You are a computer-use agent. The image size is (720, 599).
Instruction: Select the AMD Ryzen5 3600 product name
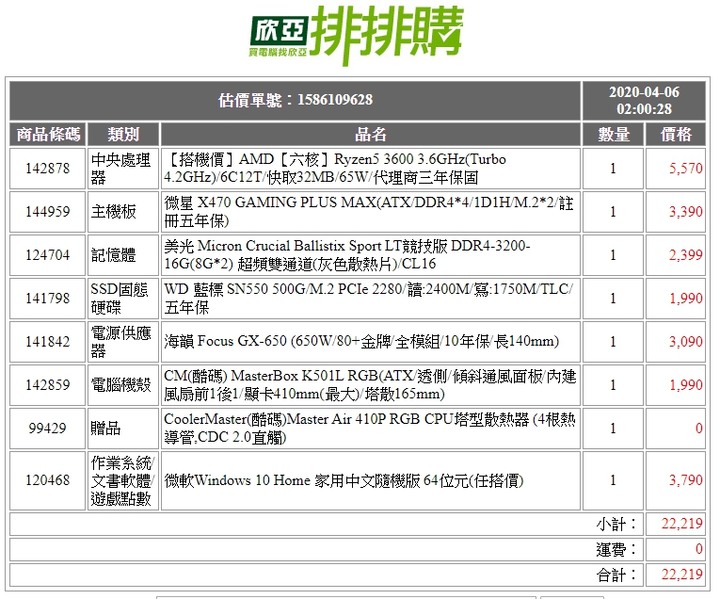371,169
